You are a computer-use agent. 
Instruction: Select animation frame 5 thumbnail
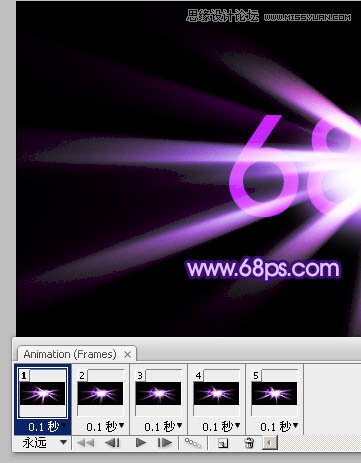point(274,393)
